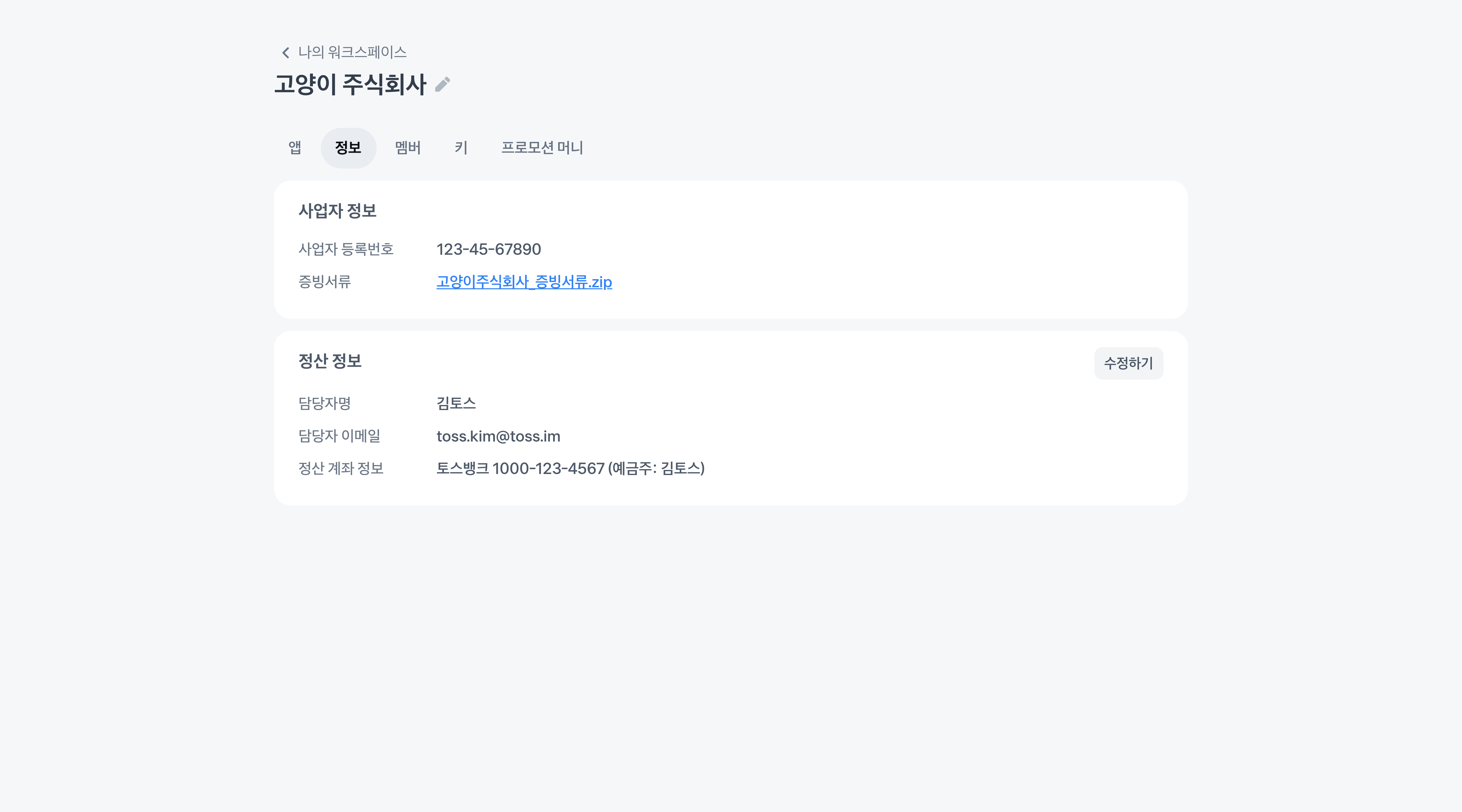Click the 정산 정보 section heading
The height and width of the screenshot is (812, 1462).
[x=330, y=361]
